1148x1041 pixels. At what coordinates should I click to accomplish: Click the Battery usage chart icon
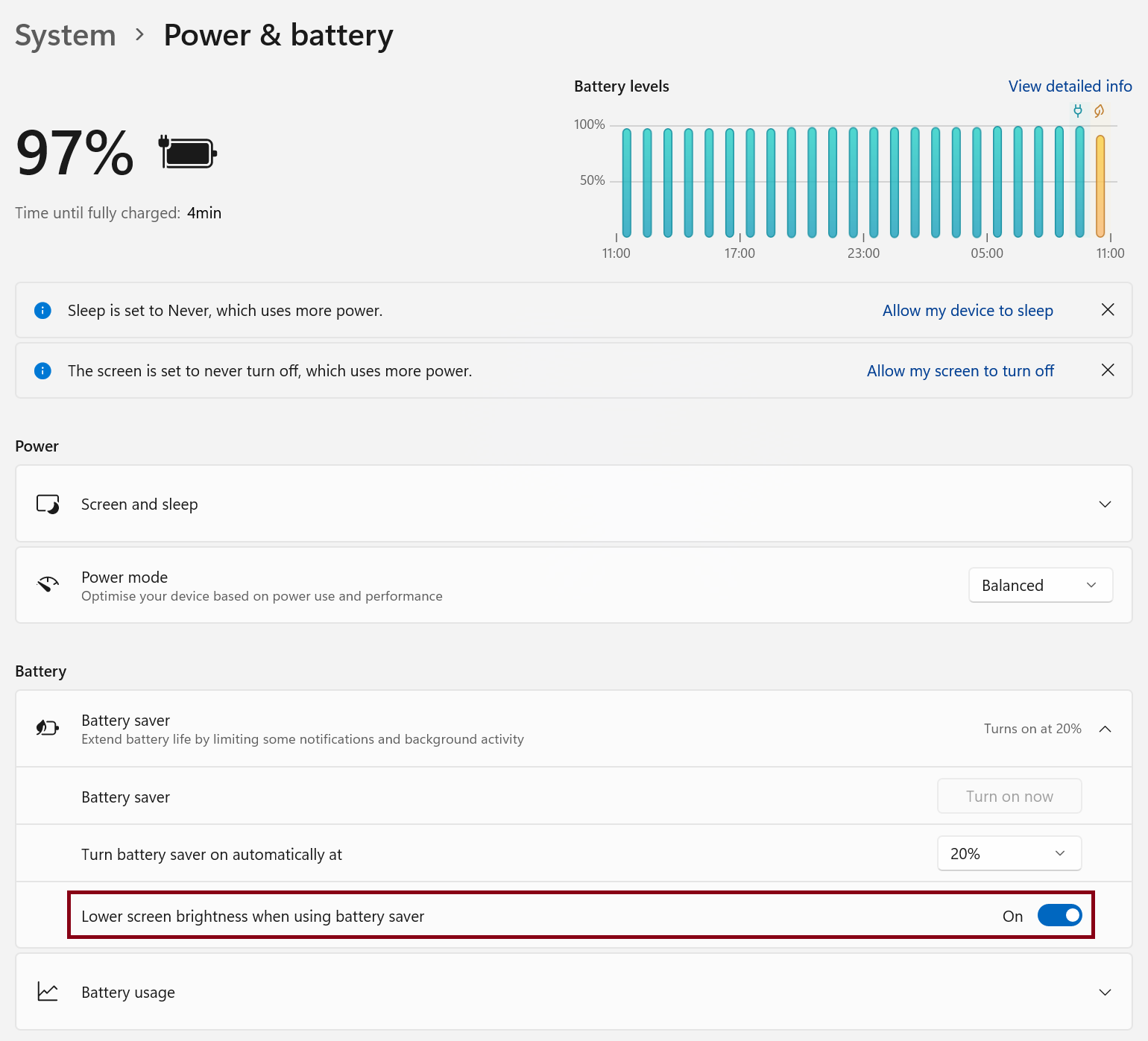click(x=48, y=992)
